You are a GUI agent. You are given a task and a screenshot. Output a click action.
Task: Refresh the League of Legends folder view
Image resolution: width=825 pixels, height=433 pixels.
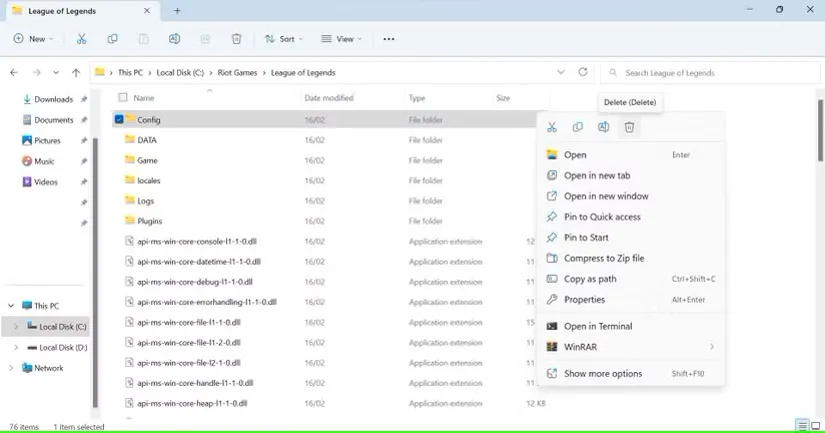(582, 72)
